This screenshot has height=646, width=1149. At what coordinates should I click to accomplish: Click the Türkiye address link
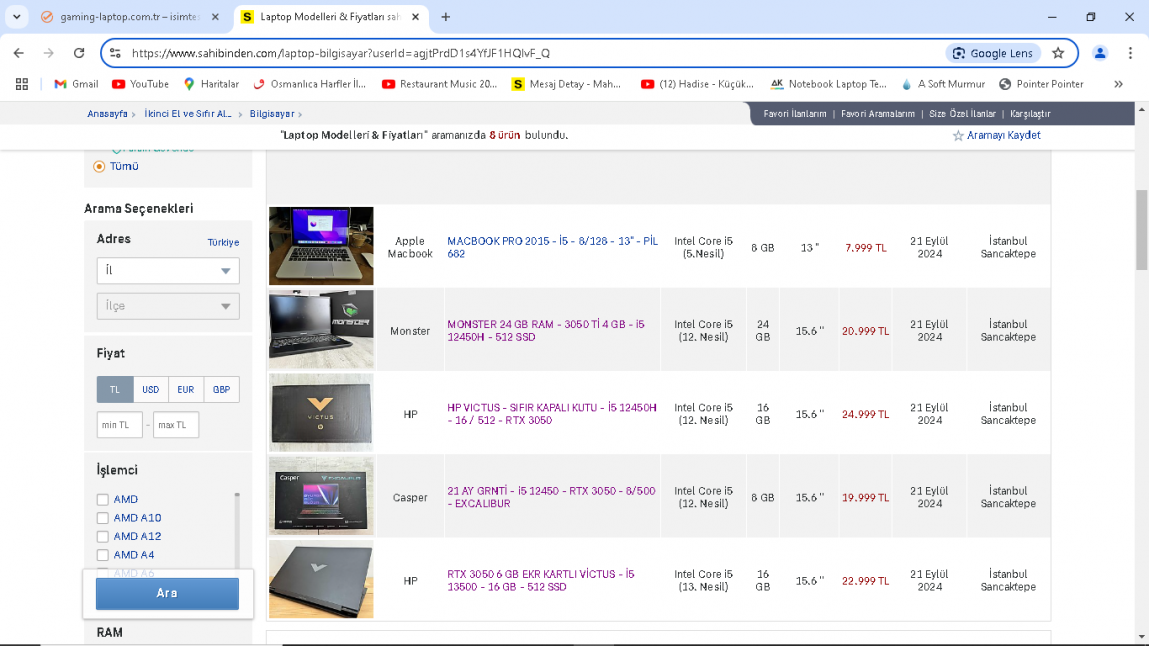(x=223, y=242)
